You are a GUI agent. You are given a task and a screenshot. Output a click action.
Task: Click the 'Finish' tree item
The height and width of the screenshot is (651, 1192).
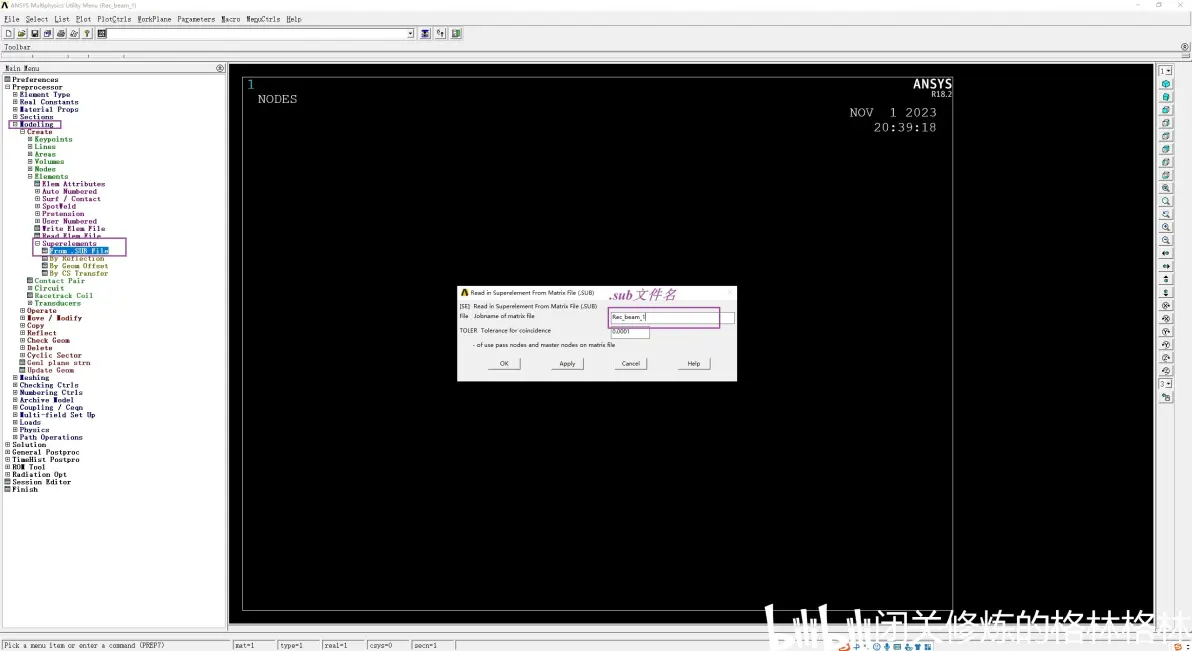click(24, 490)
